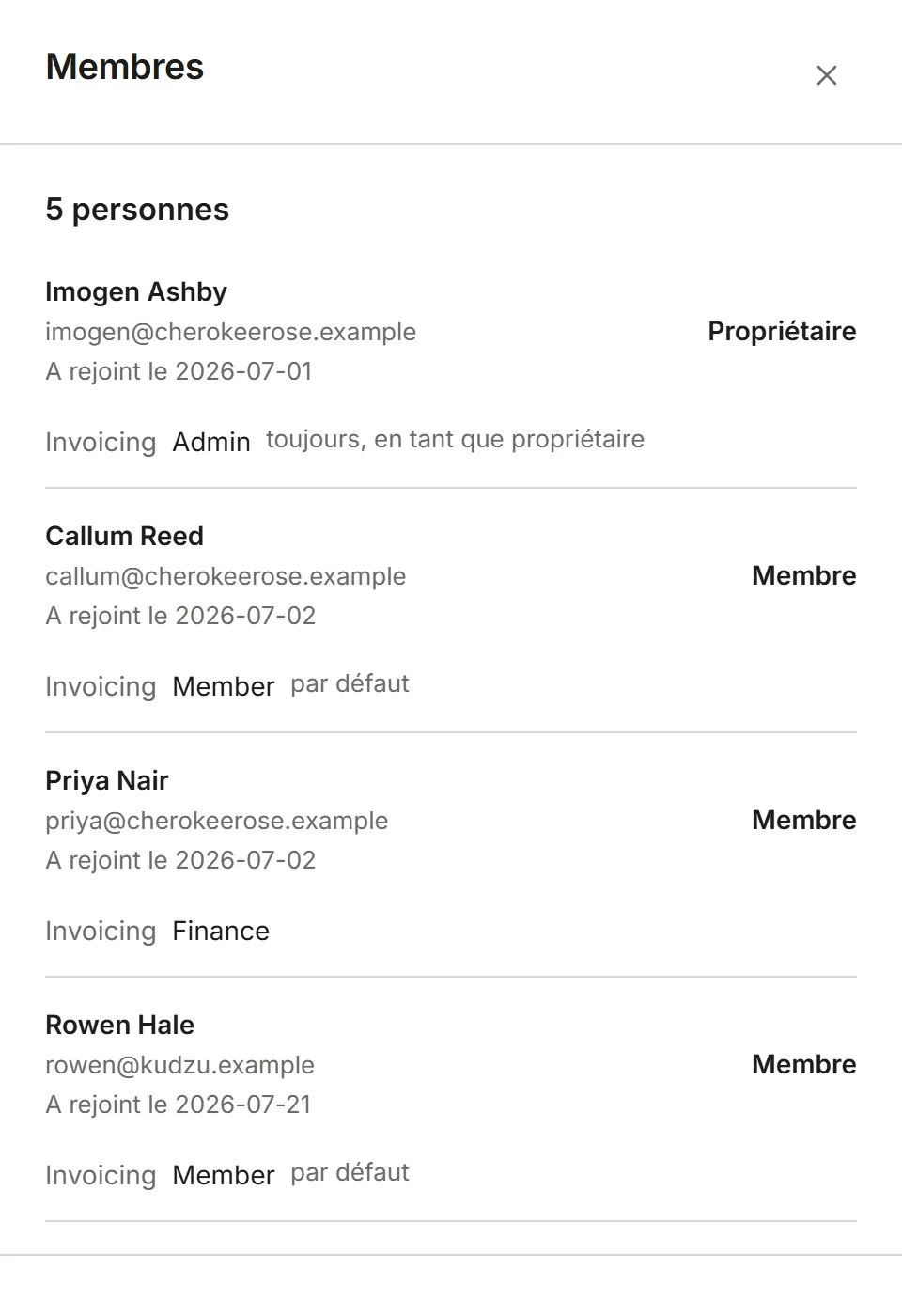Open Priya Nair's Membre role

point(804,820)
